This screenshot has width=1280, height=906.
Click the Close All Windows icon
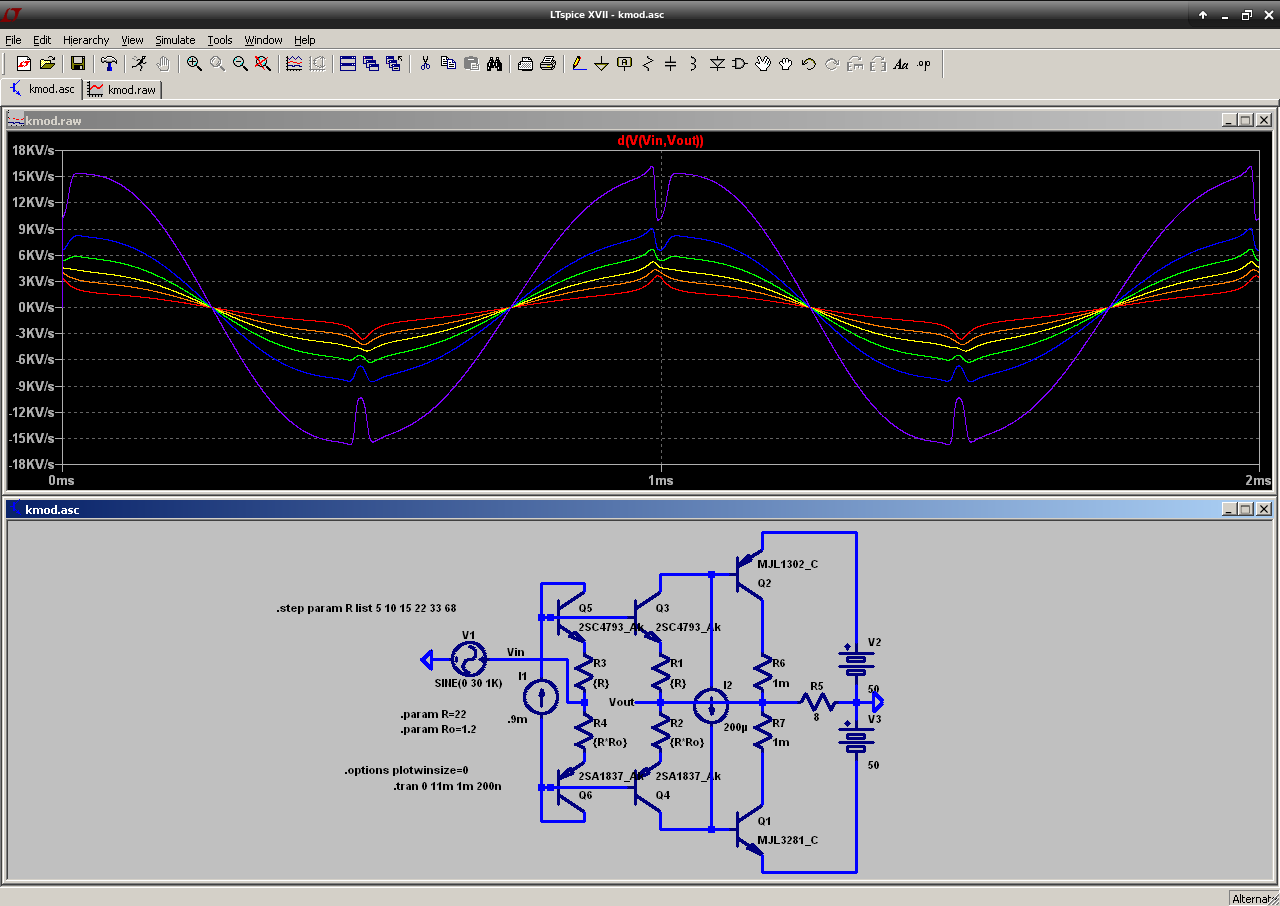click(x=394, y=64)
